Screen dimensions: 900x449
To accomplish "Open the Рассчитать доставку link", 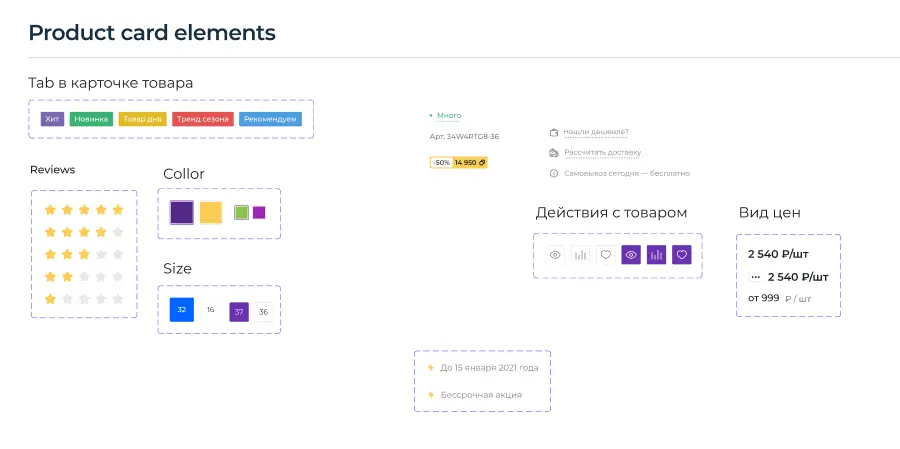I will pyautogui.click(x=602, y=153).
